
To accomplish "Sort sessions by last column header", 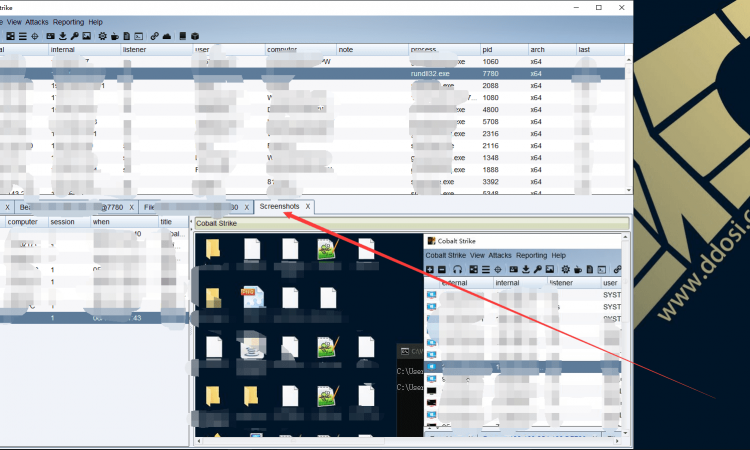I will tap(600, 49).
